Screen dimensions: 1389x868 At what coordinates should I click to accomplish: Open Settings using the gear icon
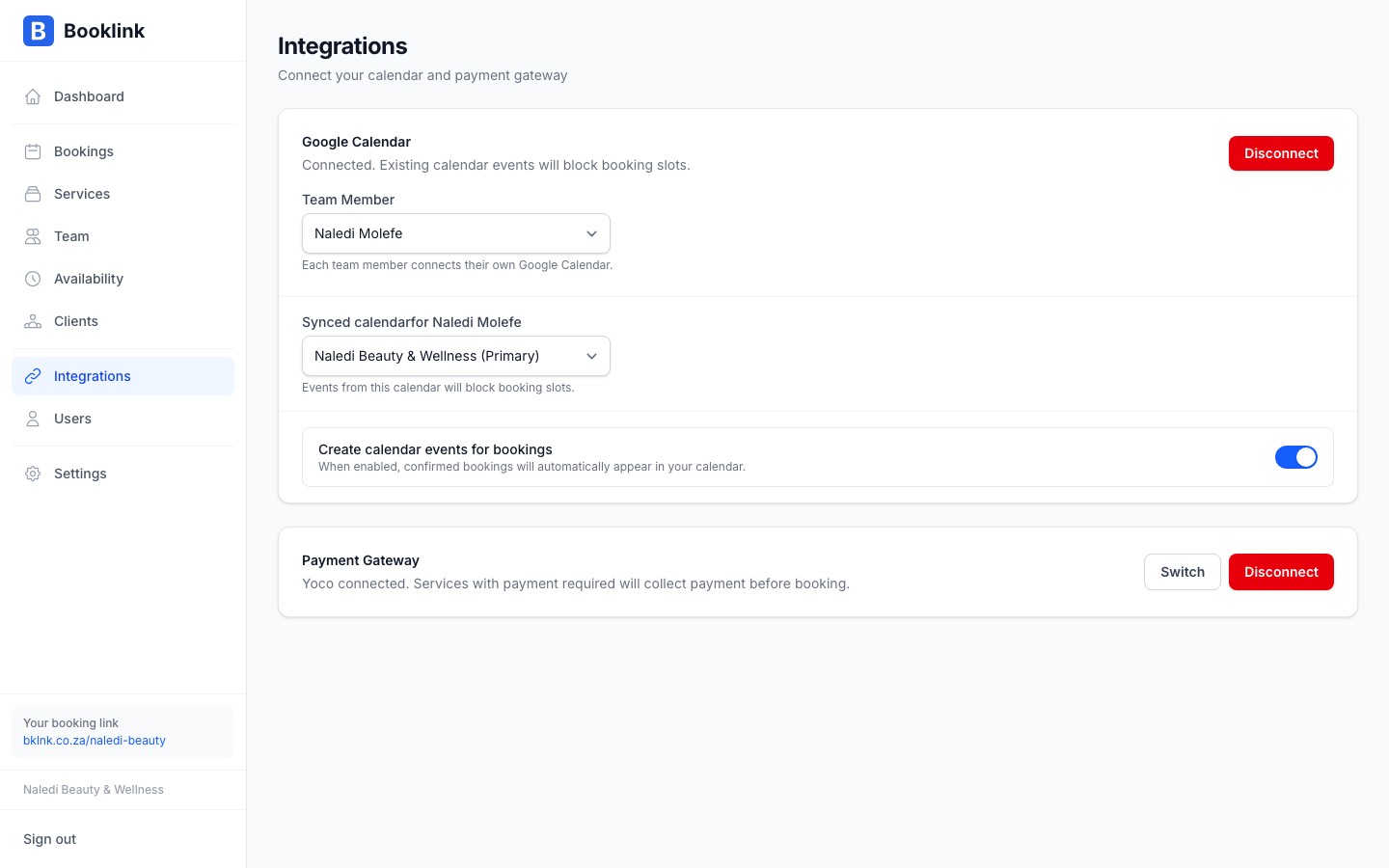(33, 474)
